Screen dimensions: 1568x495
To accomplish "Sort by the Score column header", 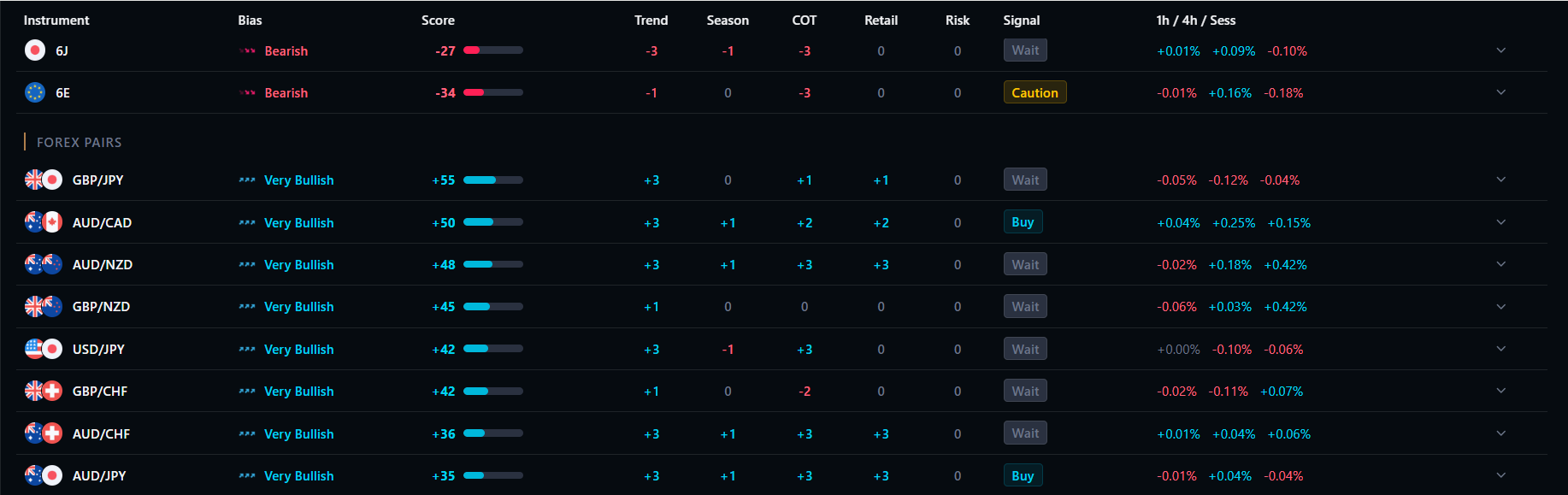I will [x=438, y=21].
